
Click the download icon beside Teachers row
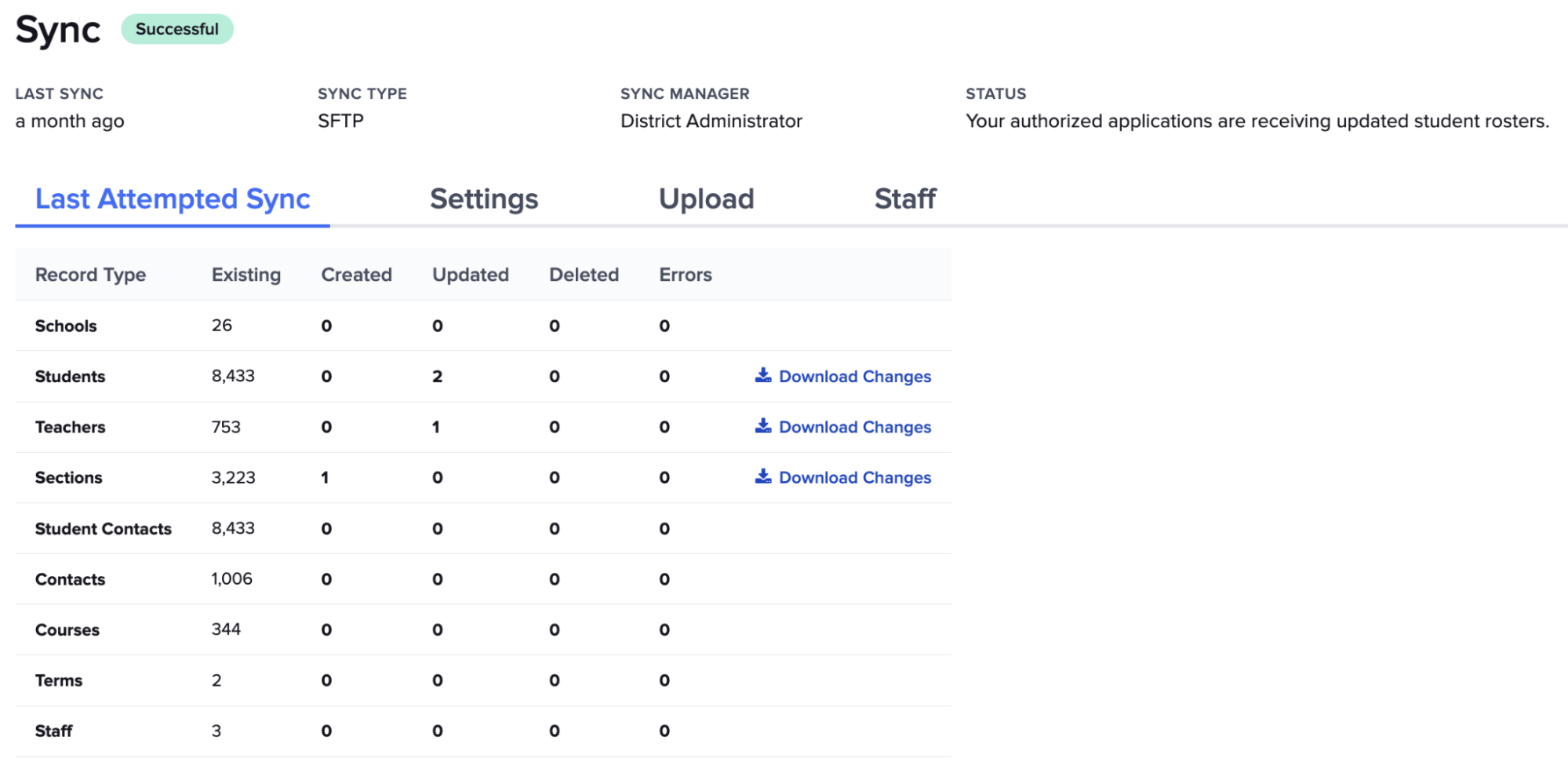(762, 426)
